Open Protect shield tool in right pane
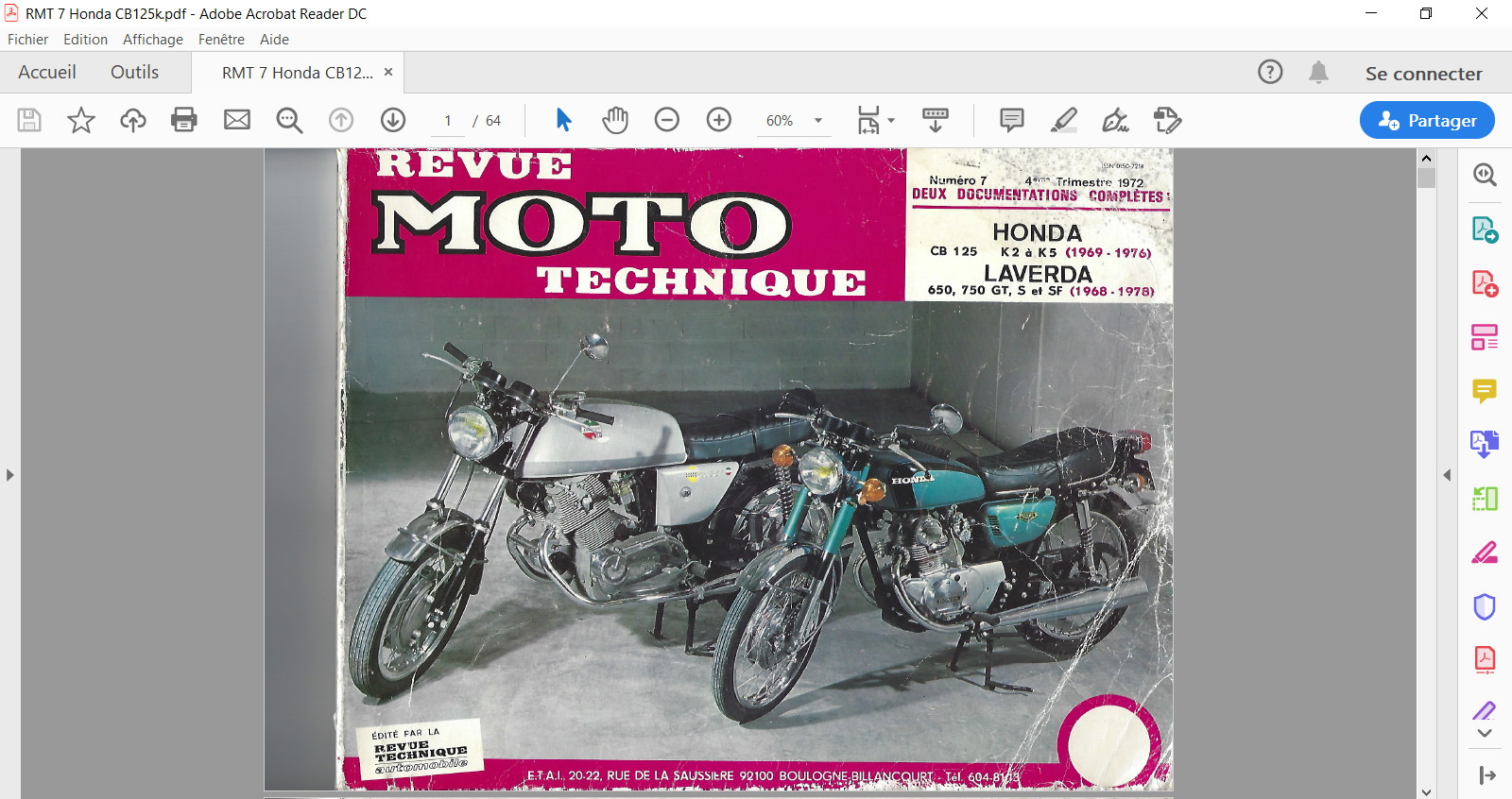1512x799 pixels. click(x=1485, y=606)
